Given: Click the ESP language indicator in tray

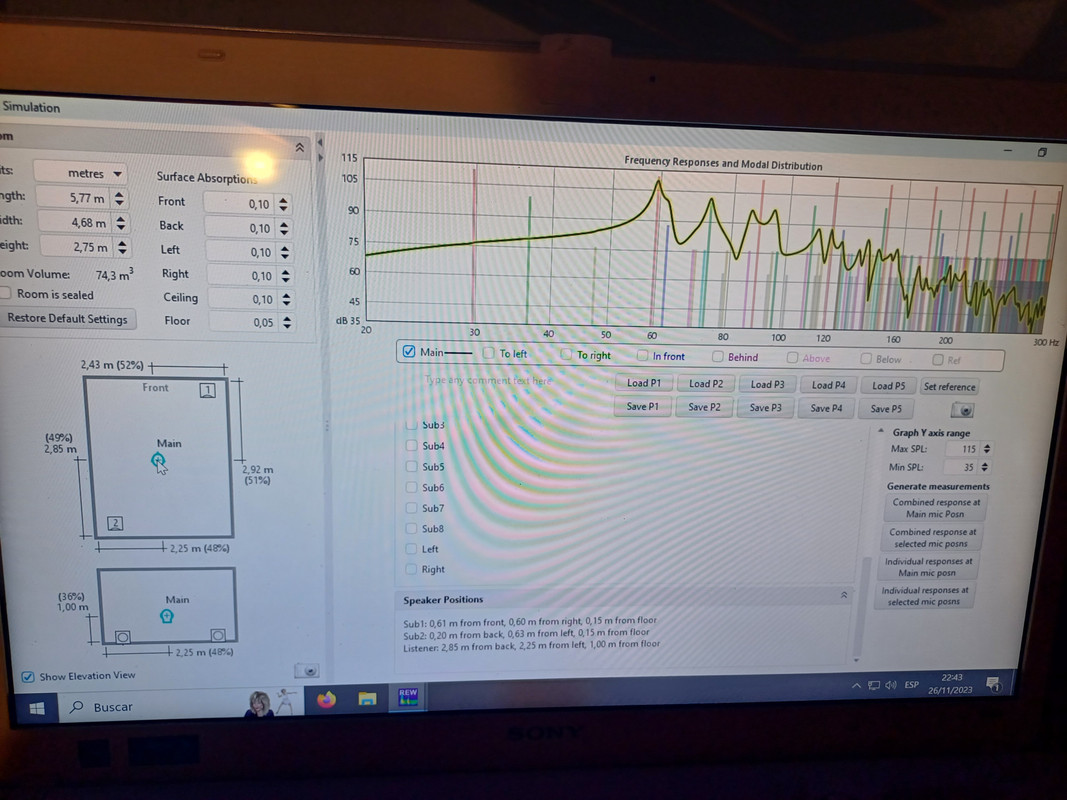Looking at the screenshot, I should click(x=911, y=685).
